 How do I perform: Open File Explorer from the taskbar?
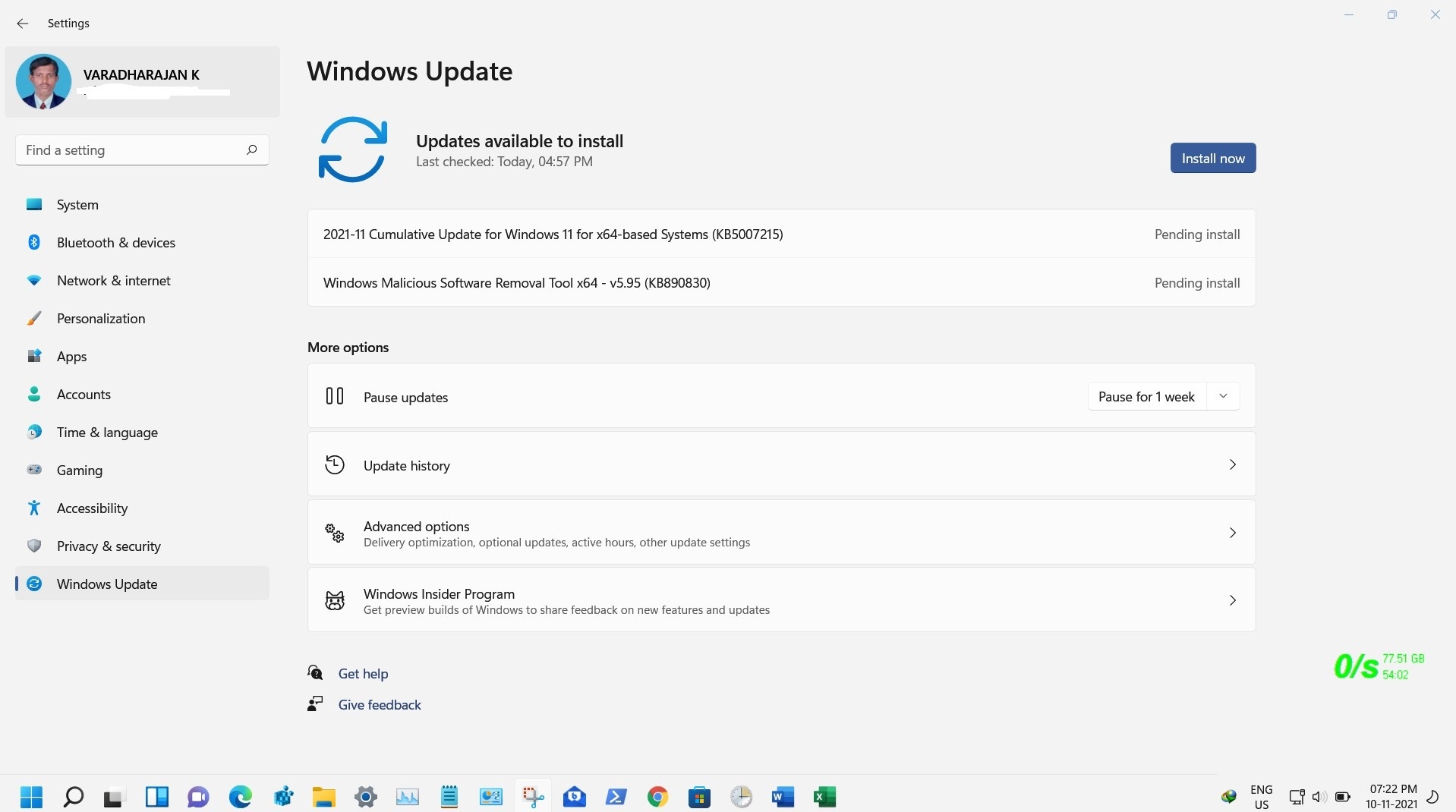(x=324, y=797)
